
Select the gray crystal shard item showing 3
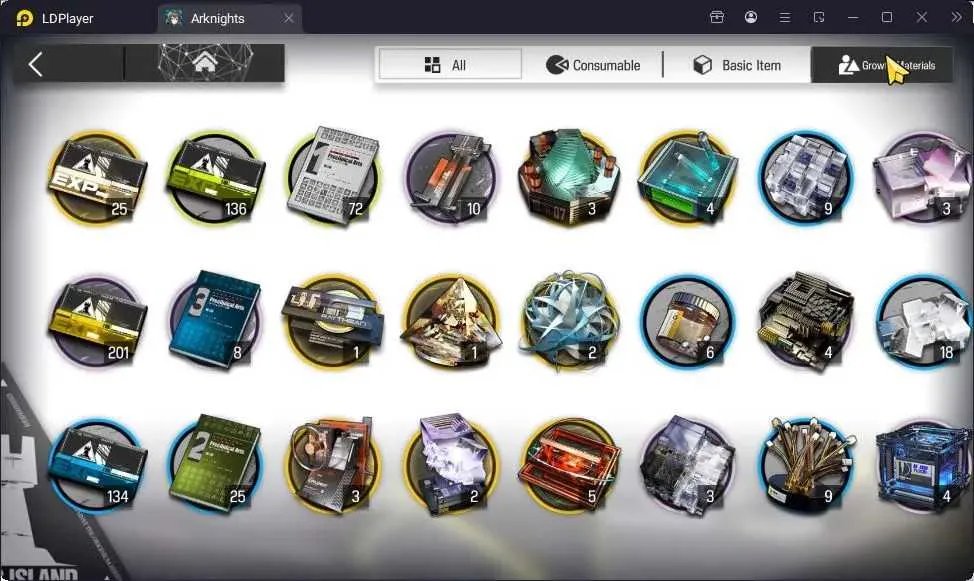click(687, 465)
